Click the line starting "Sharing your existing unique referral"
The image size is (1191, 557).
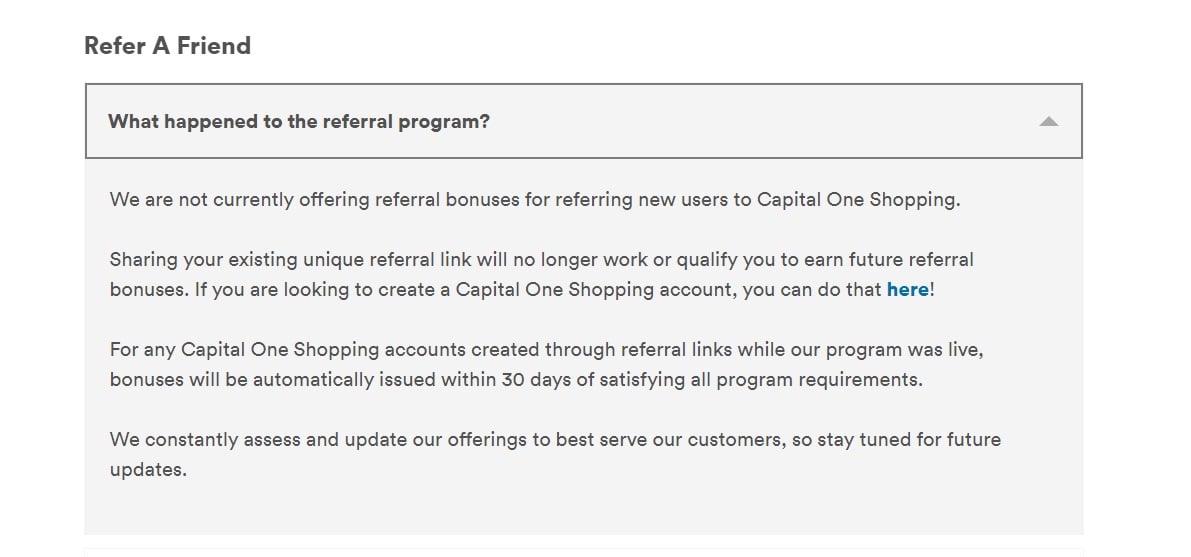[542, 260]
